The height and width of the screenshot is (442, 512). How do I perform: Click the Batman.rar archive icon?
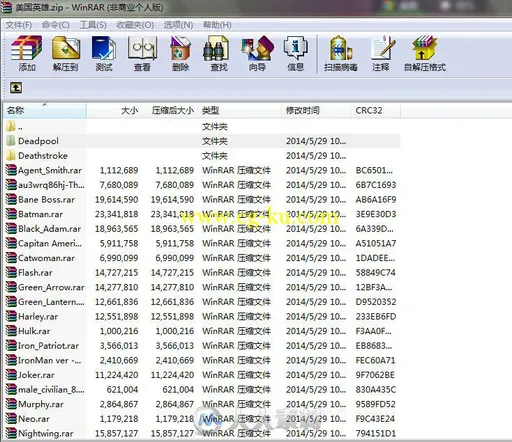(11, 214)
